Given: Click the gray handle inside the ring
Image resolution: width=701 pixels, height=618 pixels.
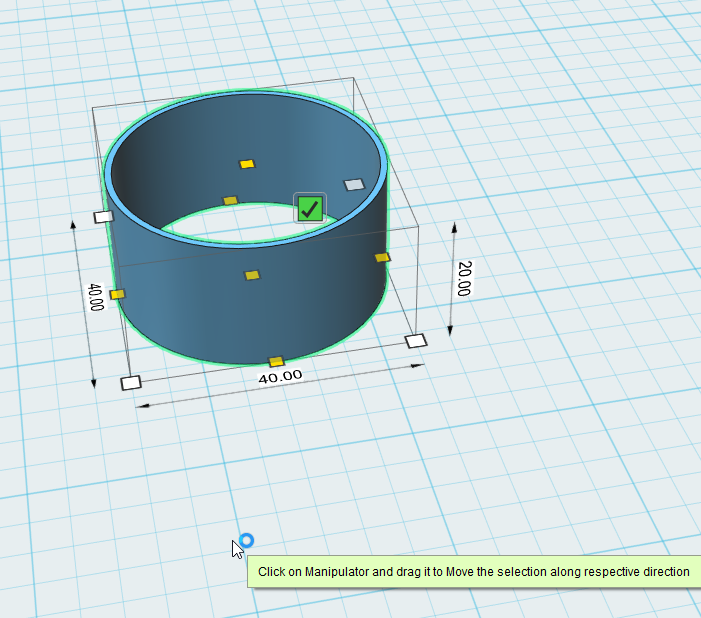Looking at the screenshot, I should (354, 185).
